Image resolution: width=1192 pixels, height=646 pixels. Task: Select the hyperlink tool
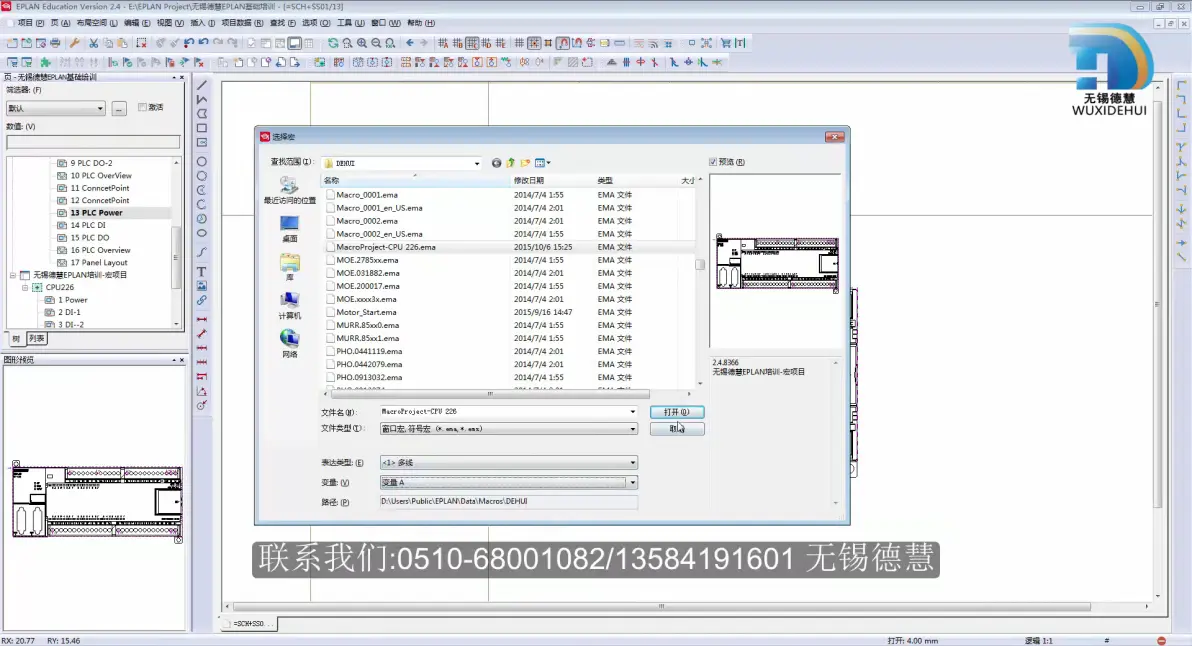(202, 301)
